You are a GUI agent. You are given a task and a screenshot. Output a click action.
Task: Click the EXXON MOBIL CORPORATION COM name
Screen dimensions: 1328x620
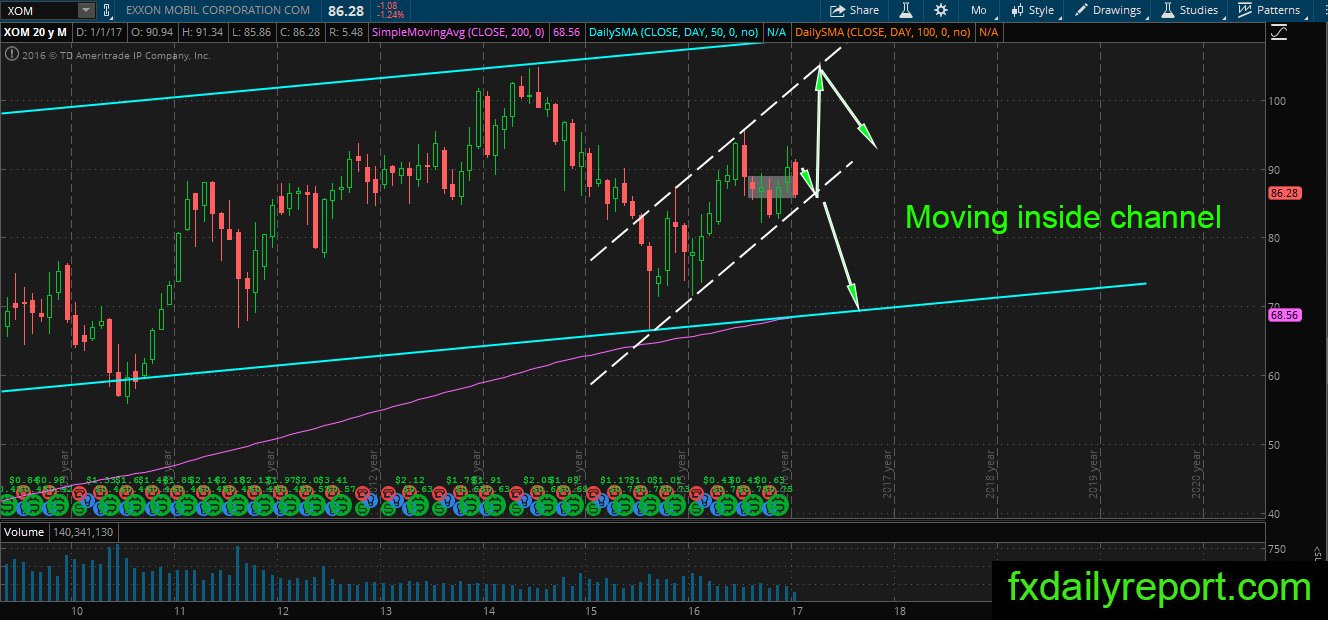[218, 10]
